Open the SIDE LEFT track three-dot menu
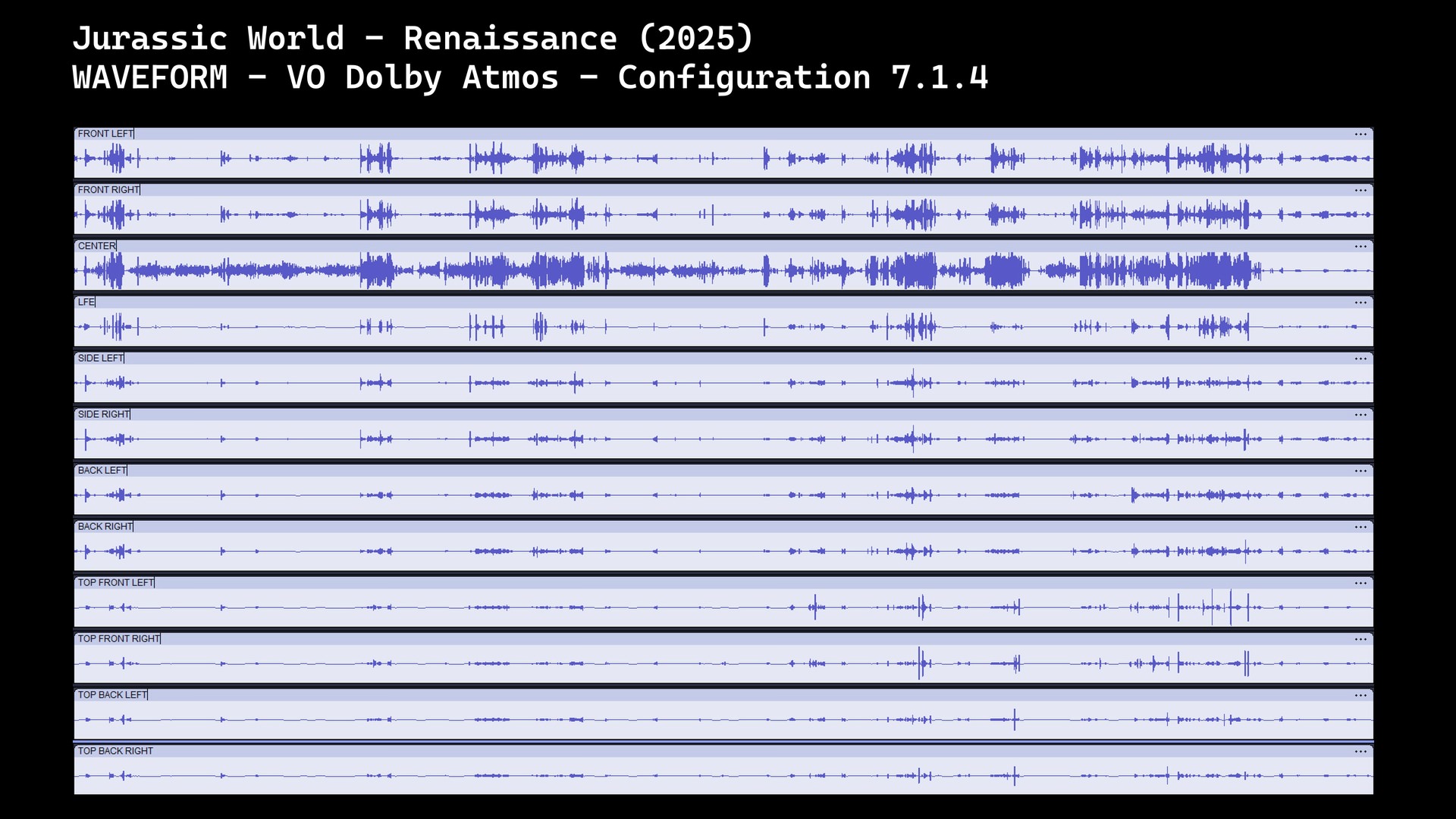1456x819 pixels. tap(1360, 359)
